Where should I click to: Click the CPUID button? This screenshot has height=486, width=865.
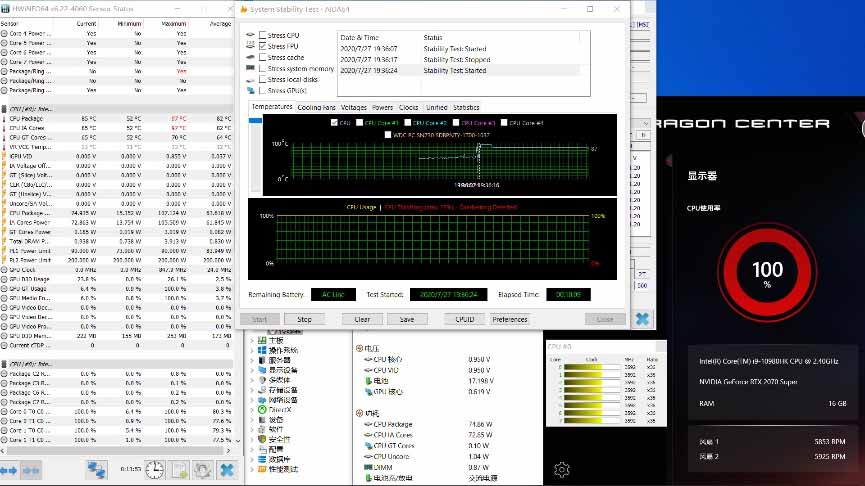click(x=464, y=319)
